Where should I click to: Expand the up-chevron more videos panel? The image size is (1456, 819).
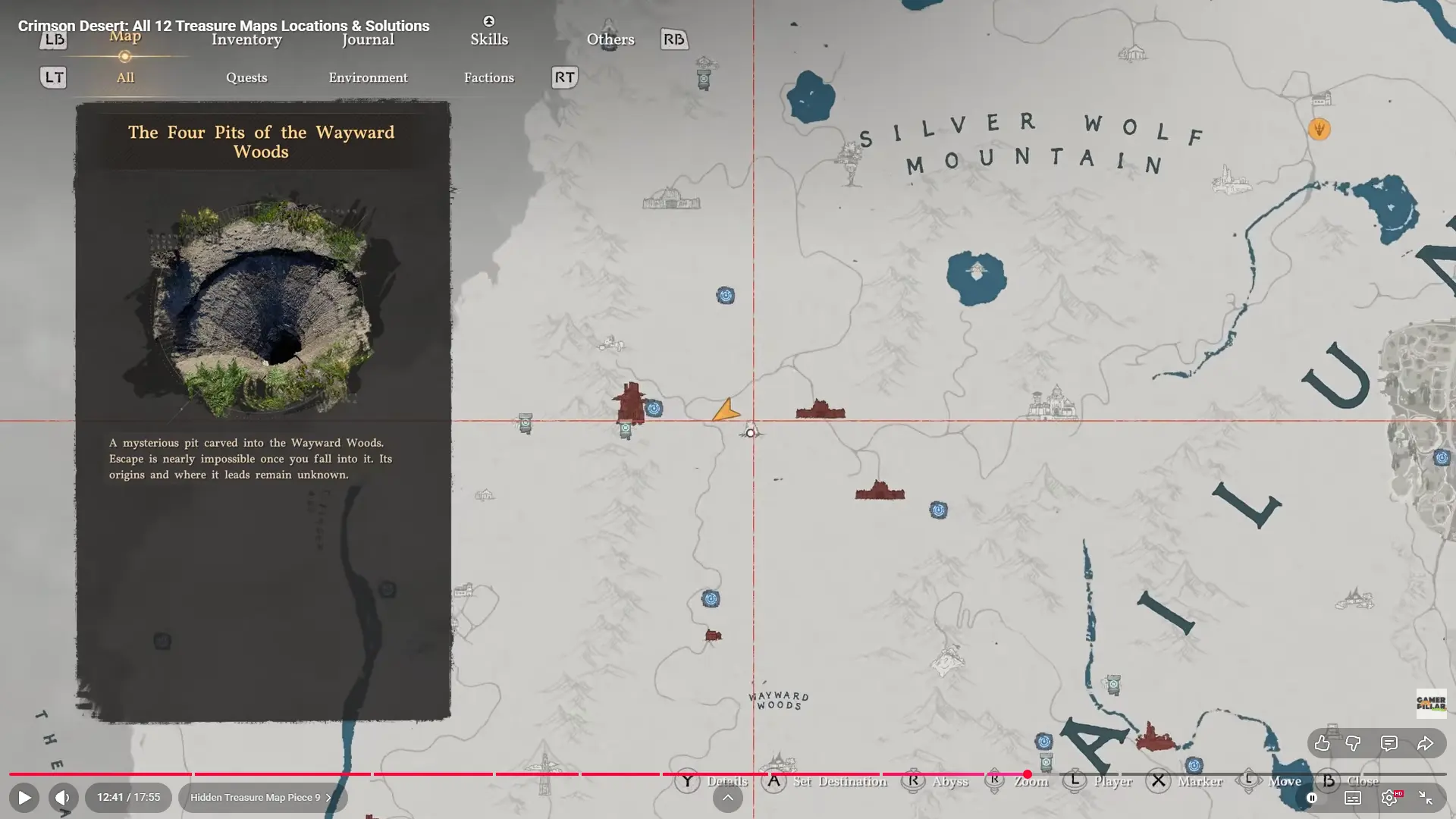(728, 798)
